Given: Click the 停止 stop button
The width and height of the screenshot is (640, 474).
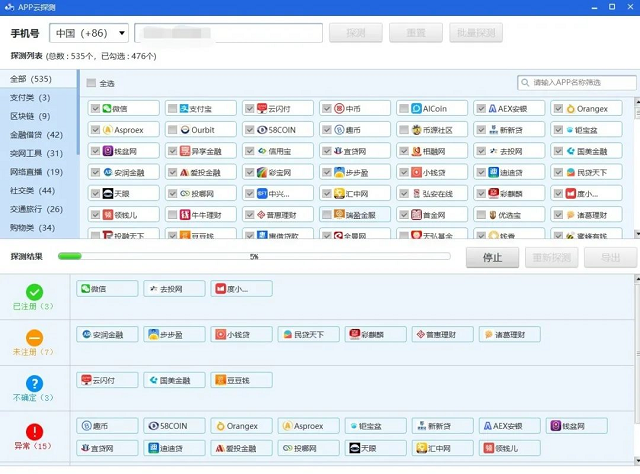Looking at the screenshot, I should (x=493, y=258).
